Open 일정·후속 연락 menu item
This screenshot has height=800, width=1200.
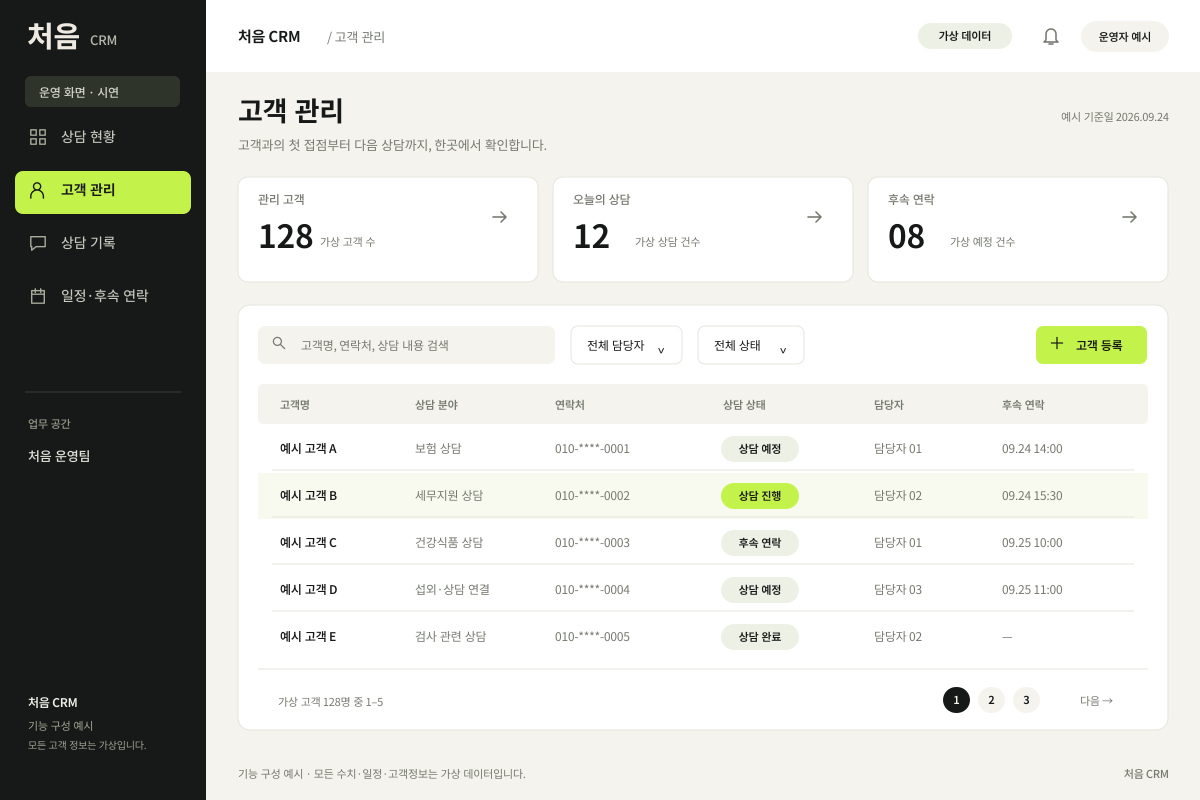103,296
